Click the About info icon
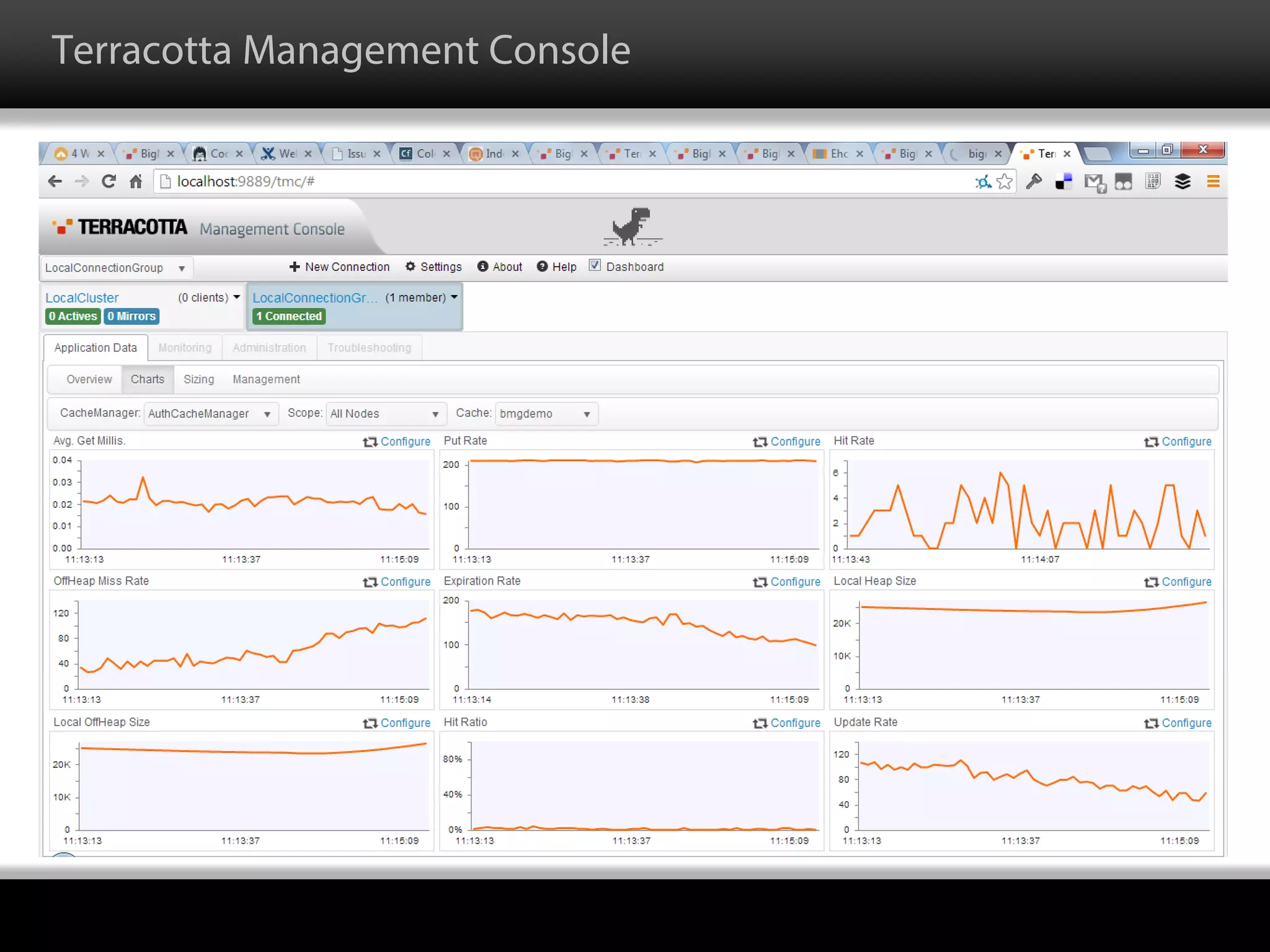1270x952 pixels. (482, 267)
